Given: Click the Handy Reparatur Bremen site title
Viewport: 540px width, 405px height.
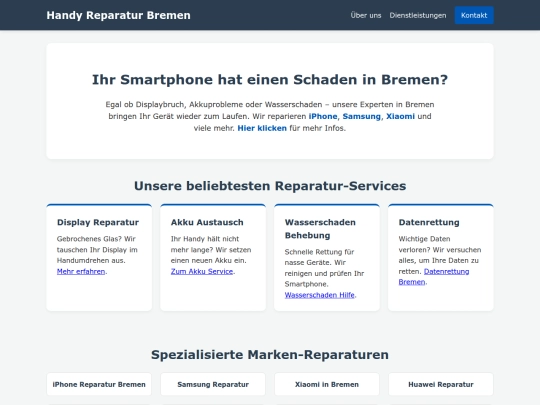Looking at the screenshot, I should tap(118, 15).
